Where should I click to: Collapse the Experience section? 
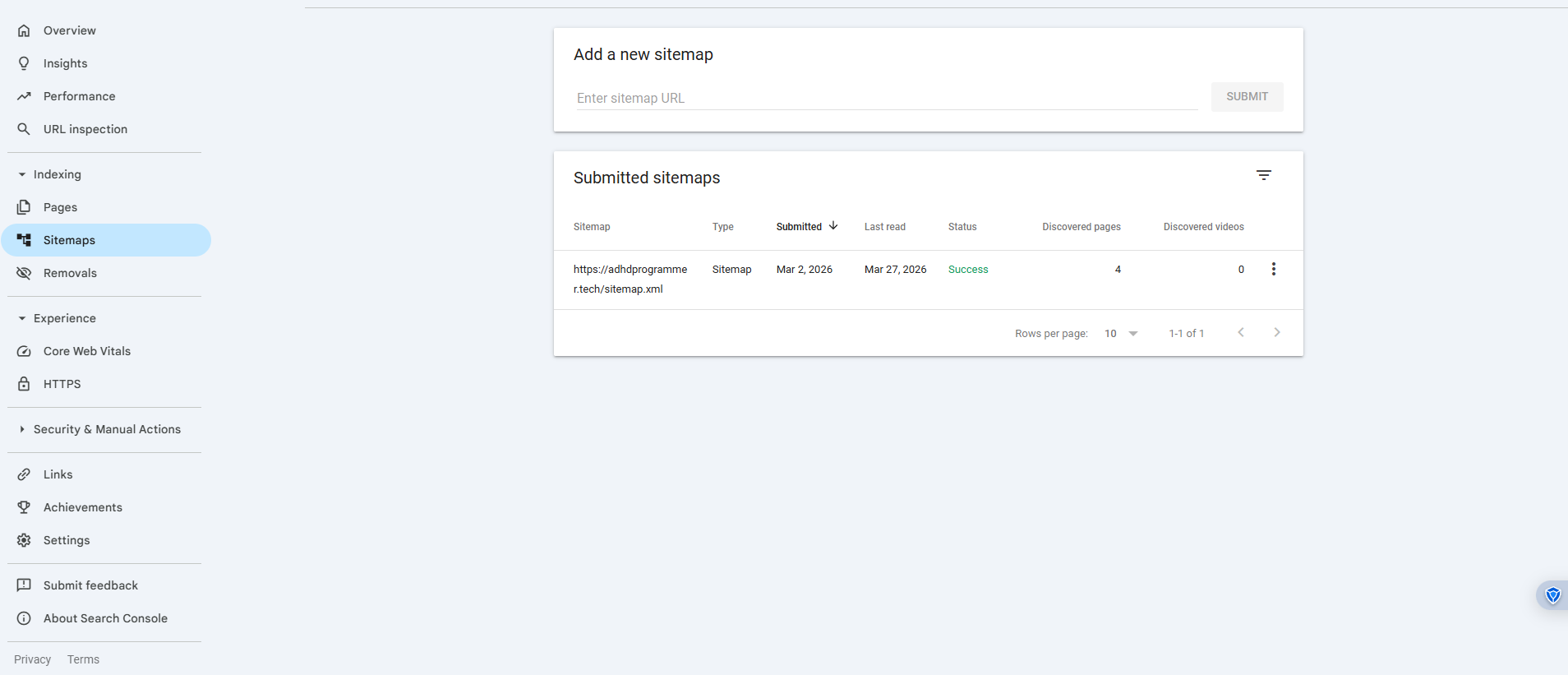coord(22,318)
